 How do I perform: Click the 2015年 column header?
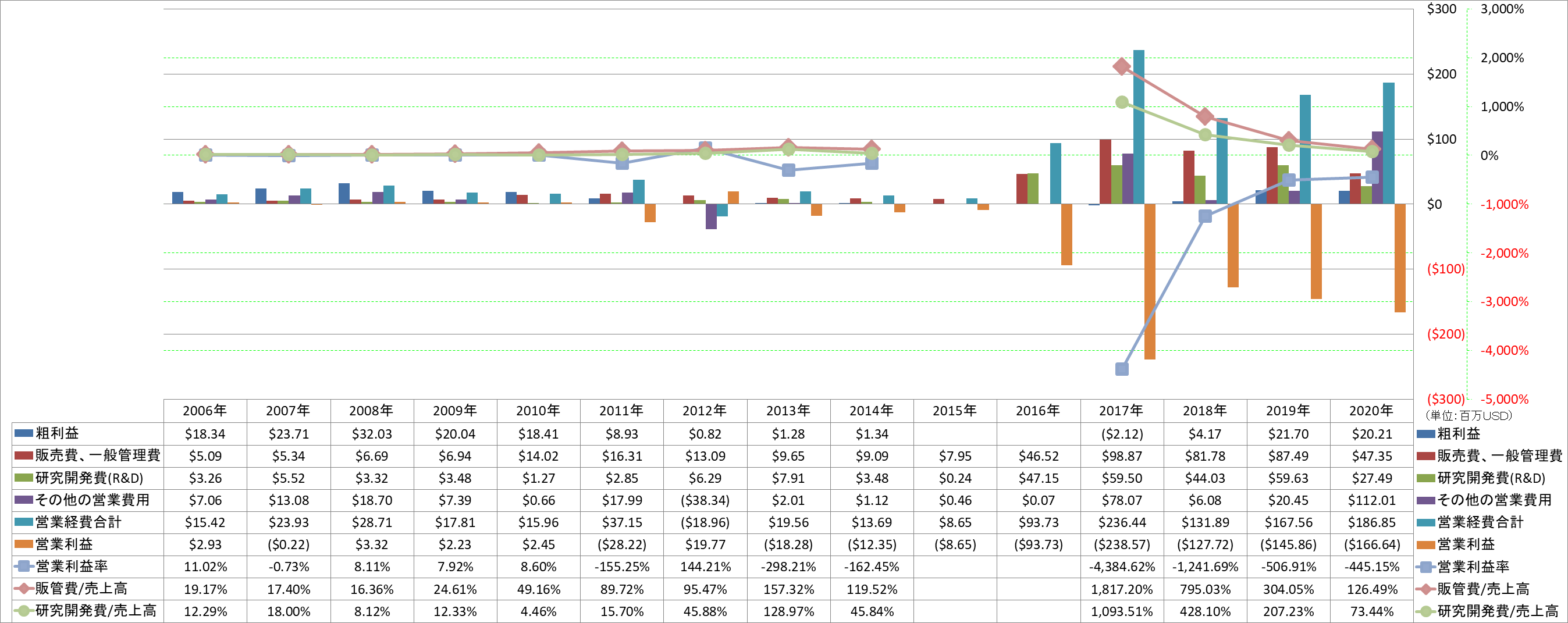click(x=955, y=411)
